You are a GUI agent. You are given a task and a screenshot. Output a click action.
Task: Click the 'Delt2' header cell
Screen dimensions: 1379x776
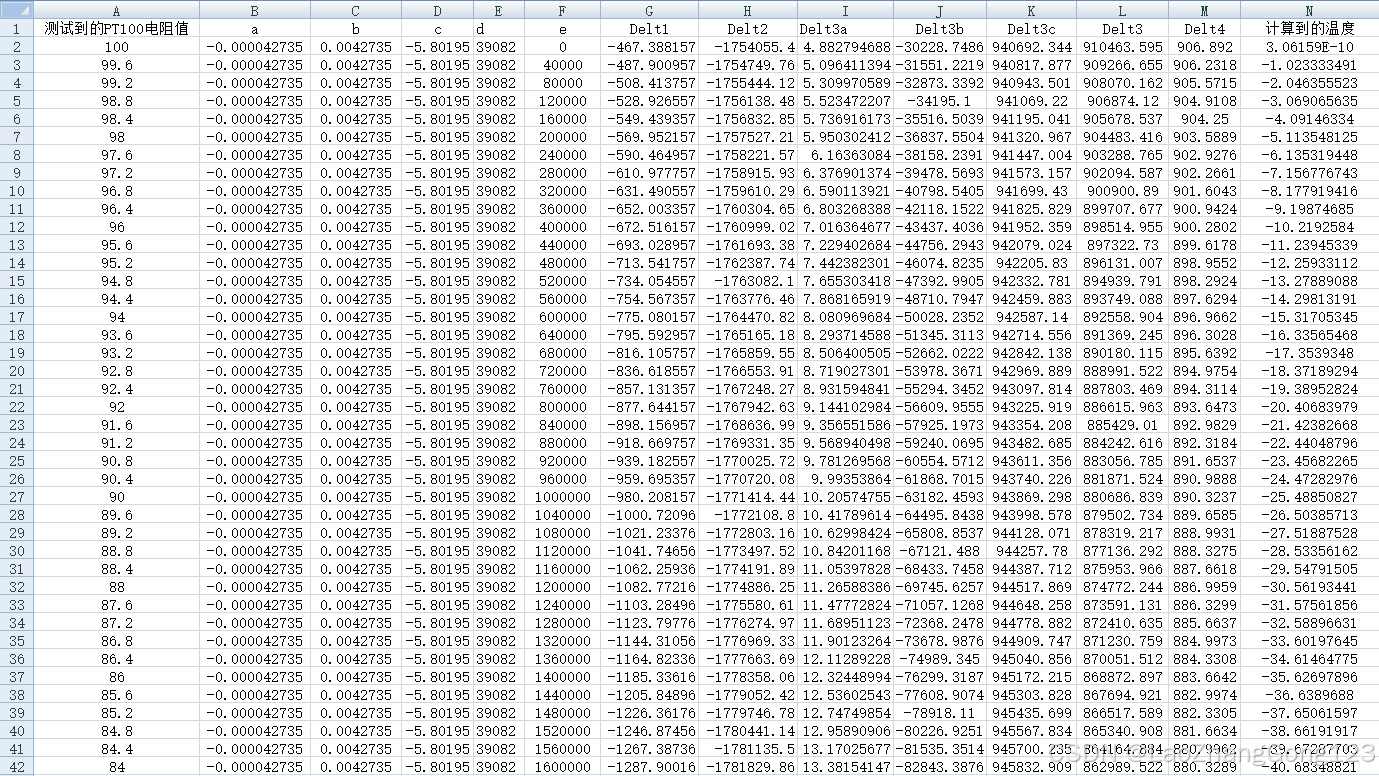[x=748, y=29]
